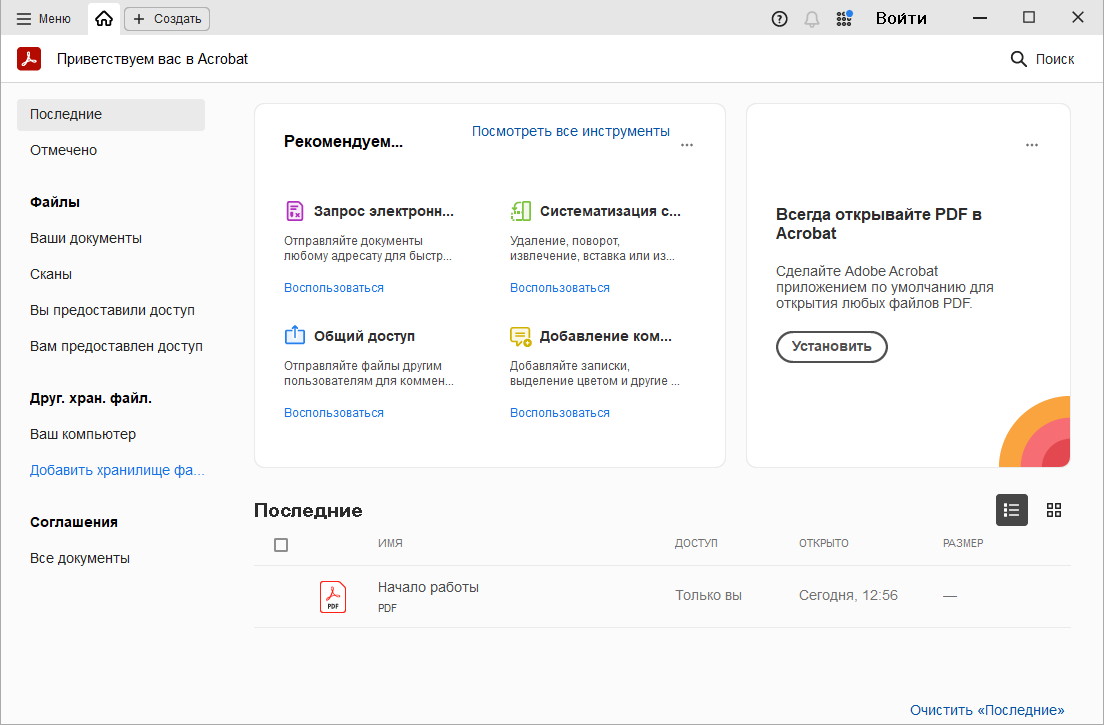Viewport: 1104px width, 725px height.
Task: Close the Acrobat window
Action: tap(1078, 18)
